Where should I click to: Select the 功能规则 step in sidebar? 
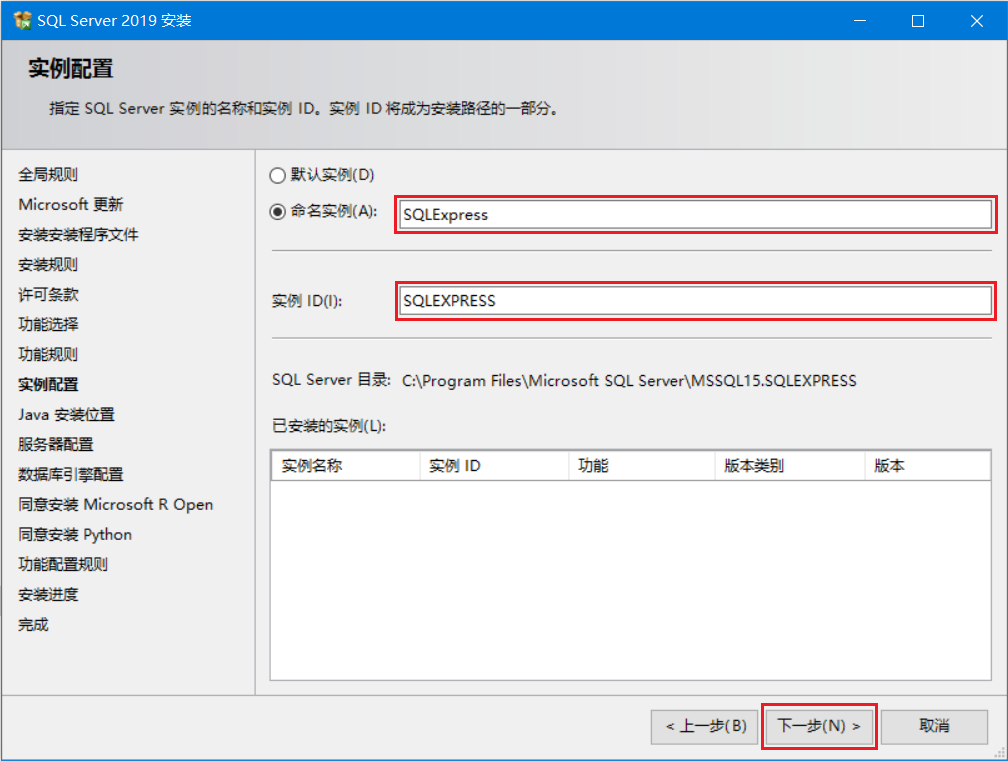48,355
